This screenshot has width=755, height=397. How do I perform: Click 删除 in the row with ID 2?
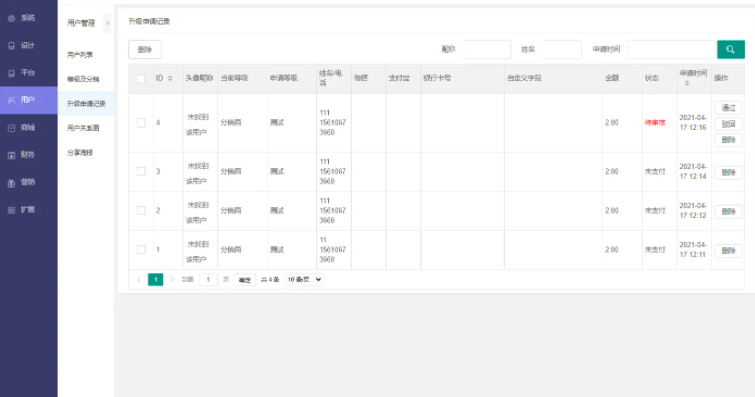click(728, 212)
